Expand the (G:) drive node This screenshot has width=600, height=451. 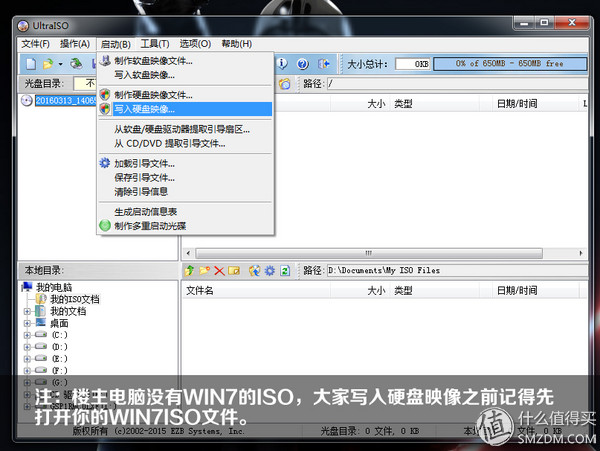[x=27, y=383]
